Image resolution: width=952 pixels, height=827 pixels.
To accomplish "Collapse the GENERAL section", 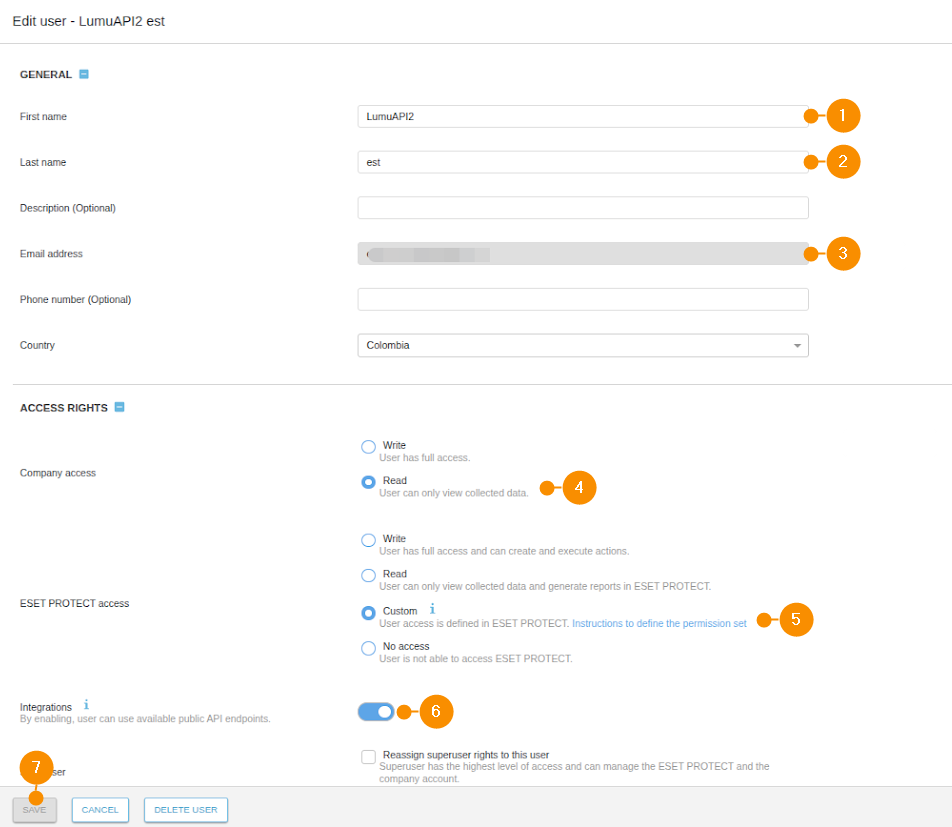I will pos(84,74).
